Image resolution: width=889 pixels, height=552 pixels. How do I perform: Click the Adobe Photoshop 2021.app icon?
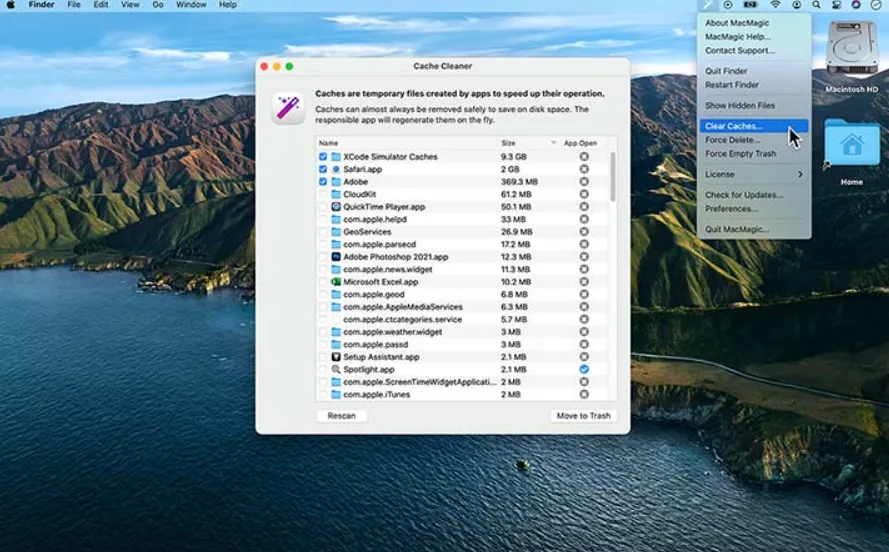pyautogui.click(x=336, y=257)
